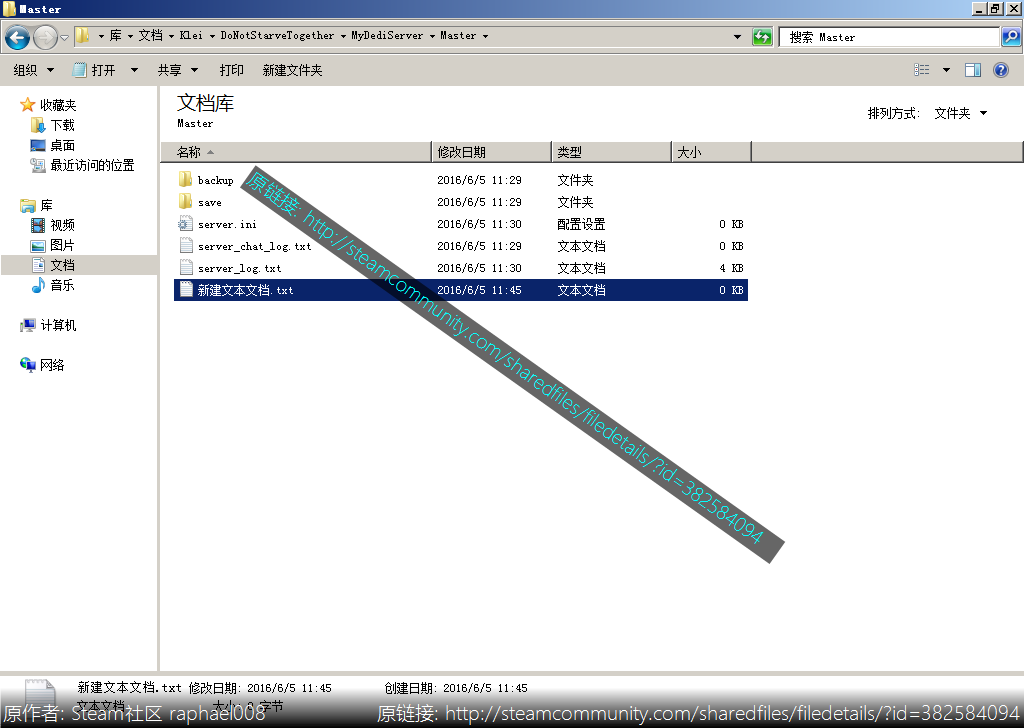Screen dimensions: 1024x728
Task: Go back with the blue Back arrow
Action: click(x=18, y=37)
